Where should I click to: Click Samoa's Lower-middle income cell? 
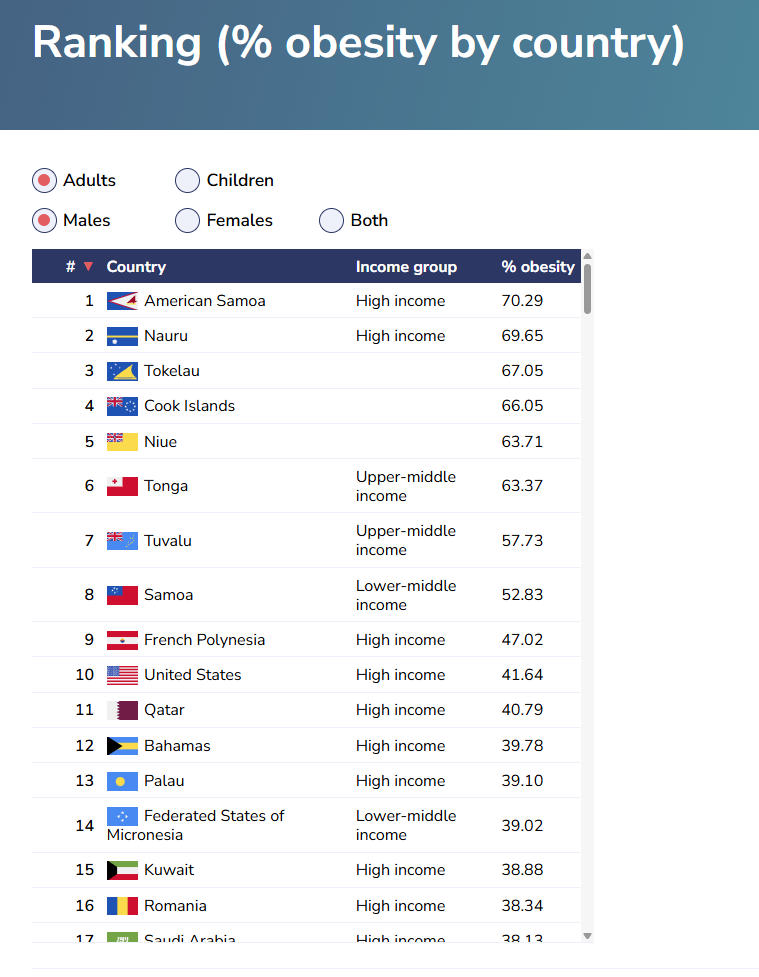tap(406, 595)
